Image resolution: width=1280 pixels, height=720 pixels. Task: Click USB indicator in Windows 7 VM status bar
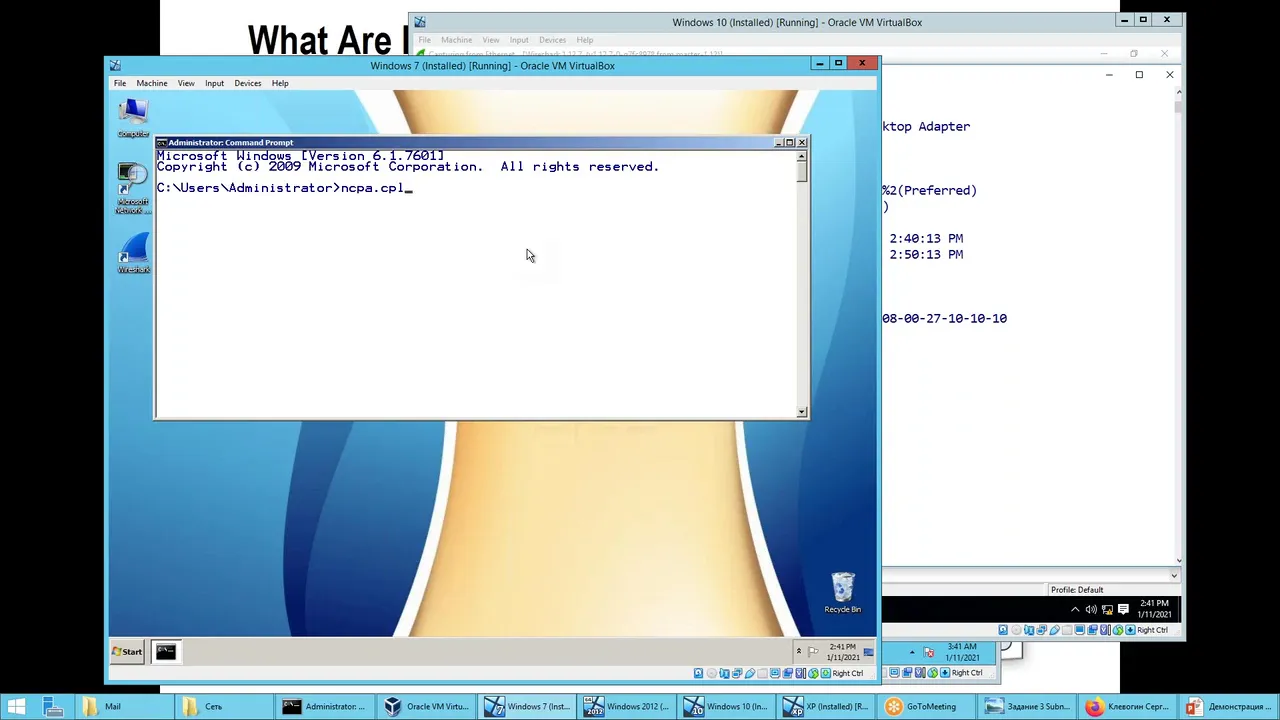point(749,673)
